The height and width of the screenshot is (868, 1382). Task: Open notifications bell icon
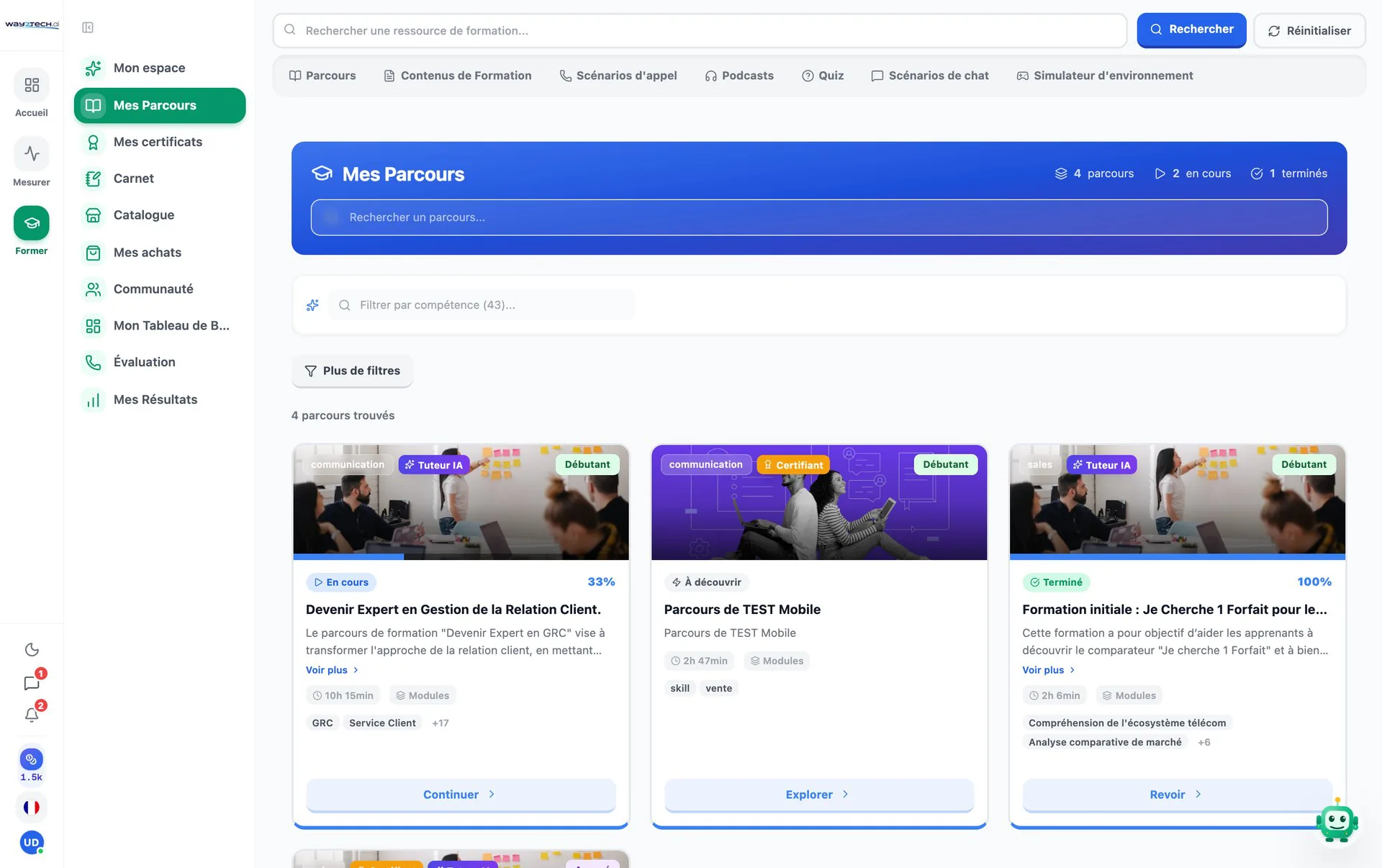click(x=32, y=715)
